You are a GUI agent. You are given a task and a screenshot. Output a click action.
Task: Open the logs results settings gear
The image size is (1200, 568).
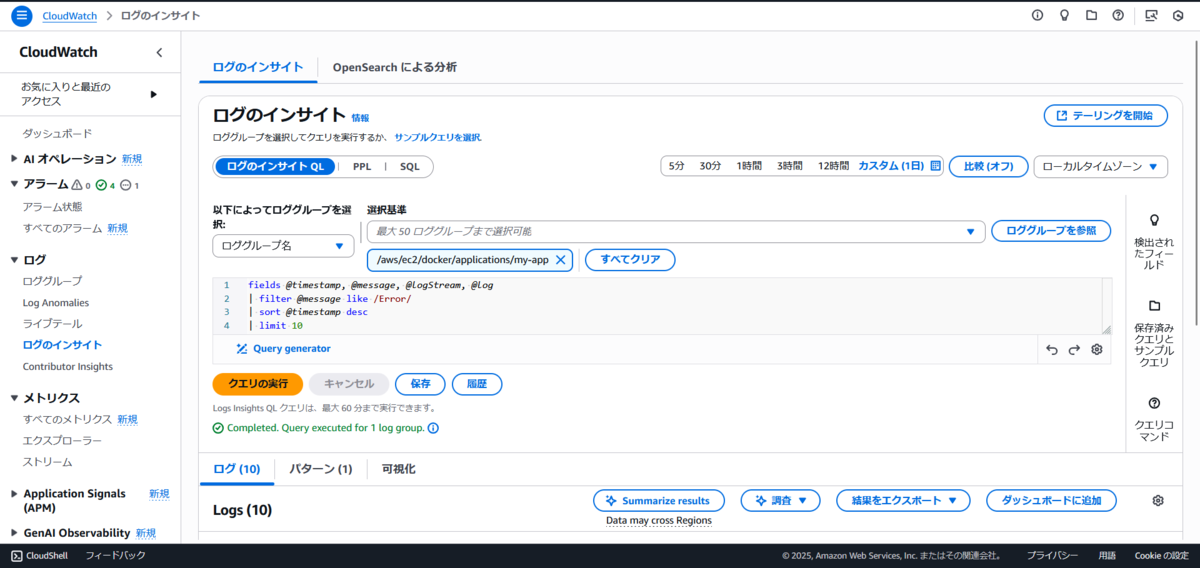(1158, 500)
